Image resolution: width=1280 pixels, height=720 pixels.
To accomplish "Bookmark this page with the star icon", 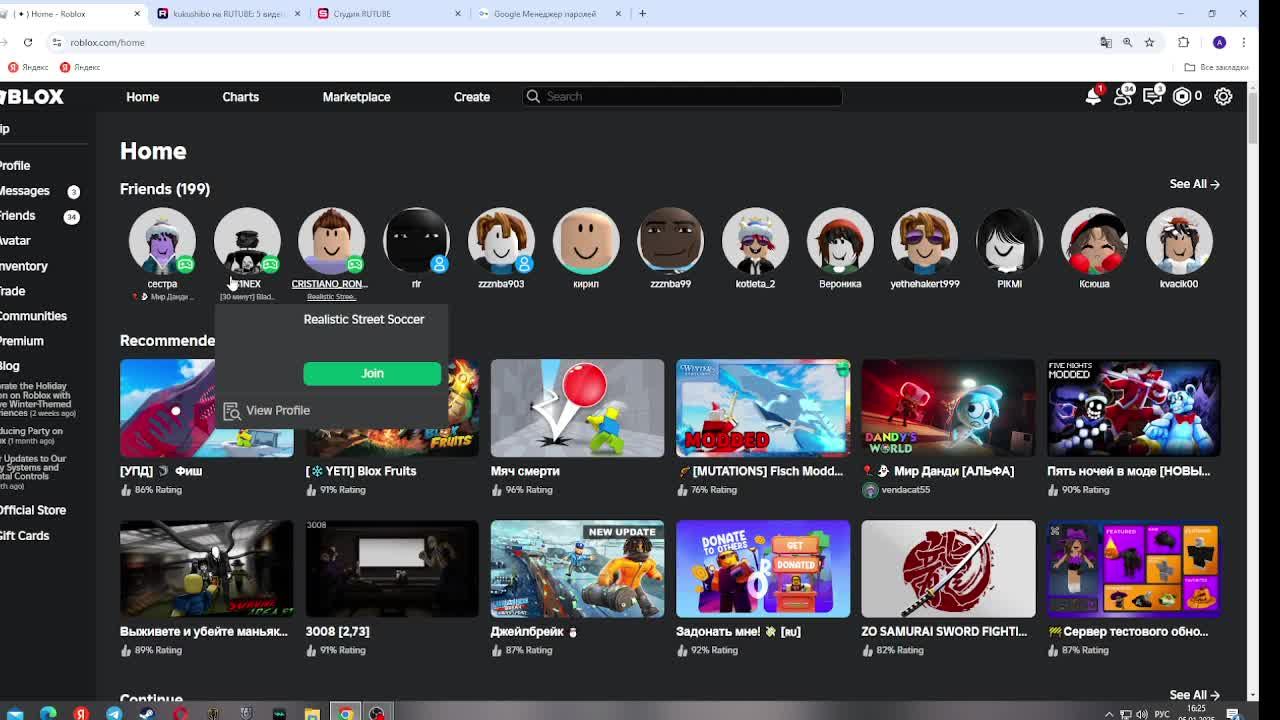I will pos(1149,42).
